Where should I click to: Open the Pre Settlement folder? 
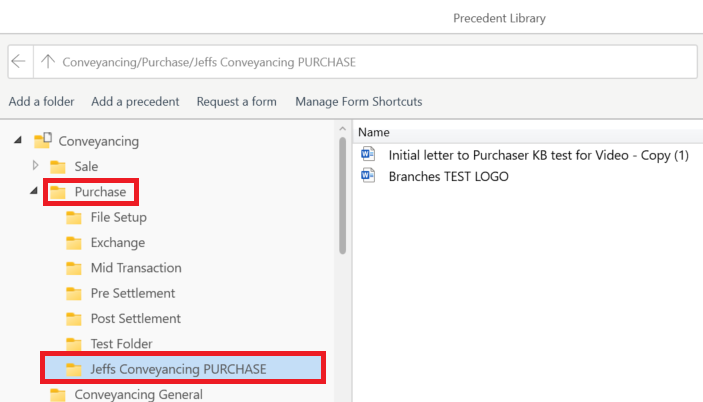click(x=132, y=293)
